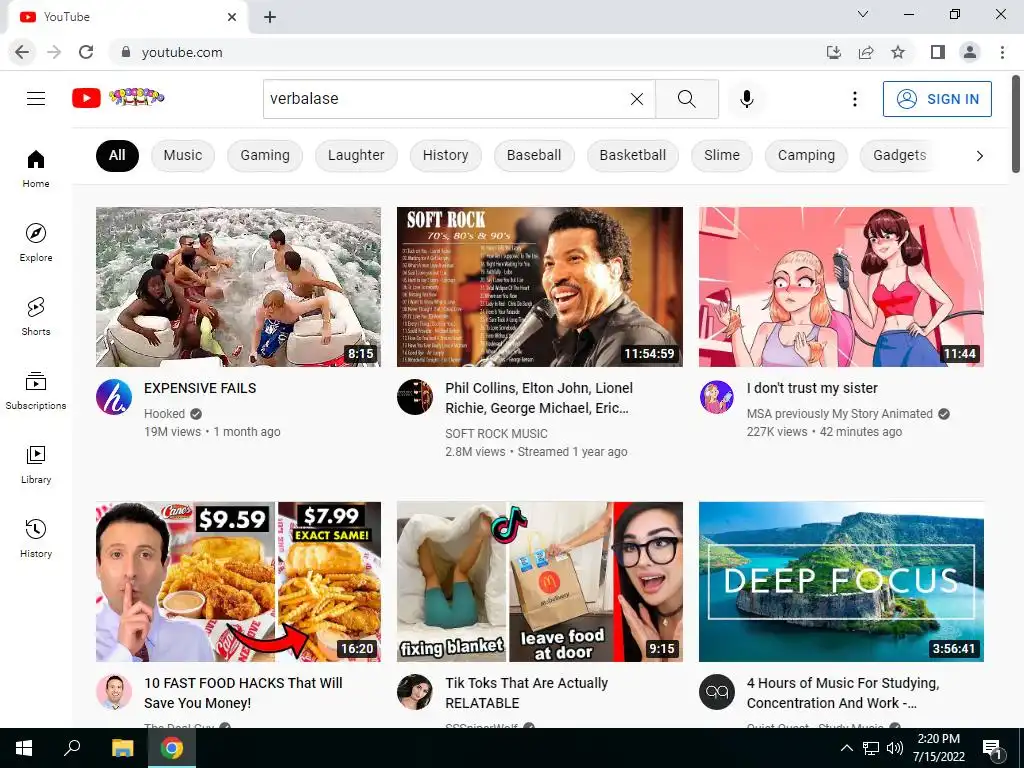Start voice search with microphone
Screen dimensions: 1024x768
click(x=746, y=99)
